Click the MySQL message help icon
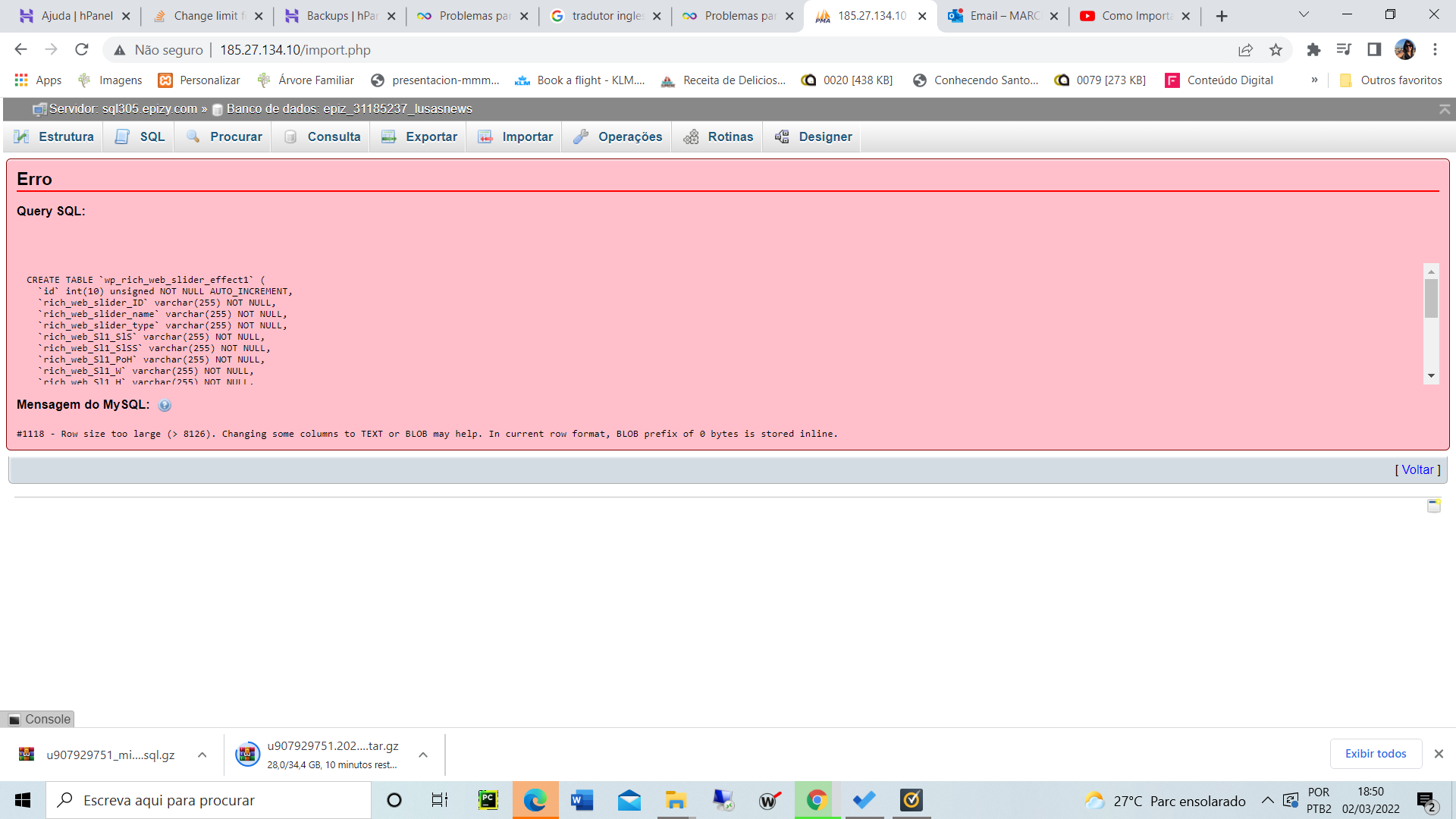The width and height of the screenshot is (1456, 819). [165, 406]
